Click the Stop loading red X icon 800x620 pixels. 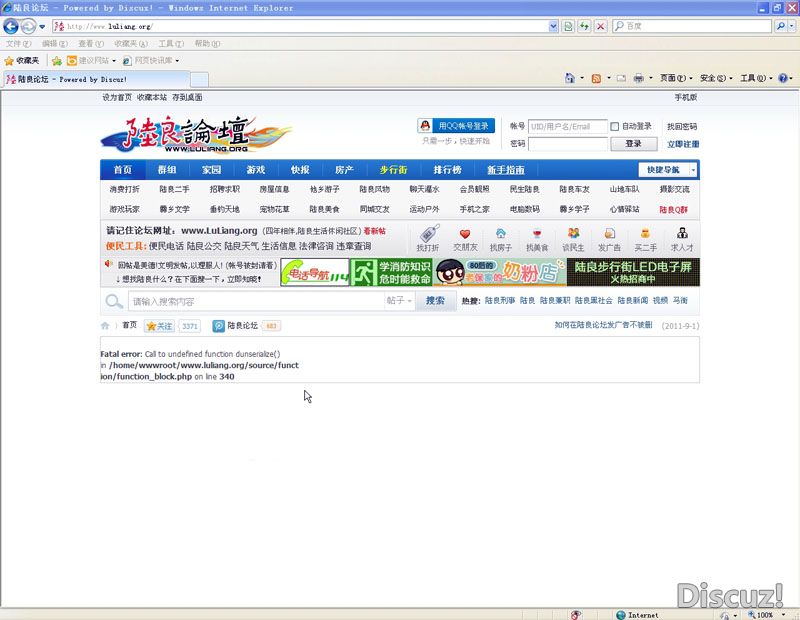(600, 26)
